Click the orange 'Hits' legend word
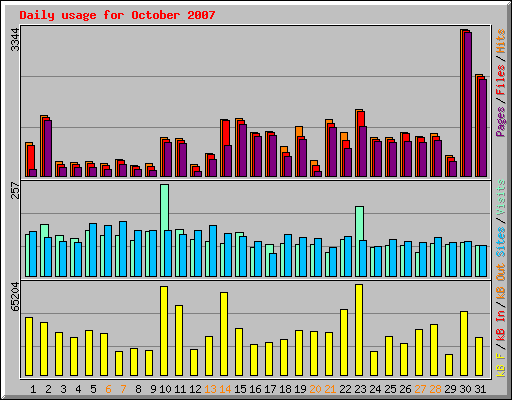The width and height of the screenshot is (512, 400). tap(500, 41)
